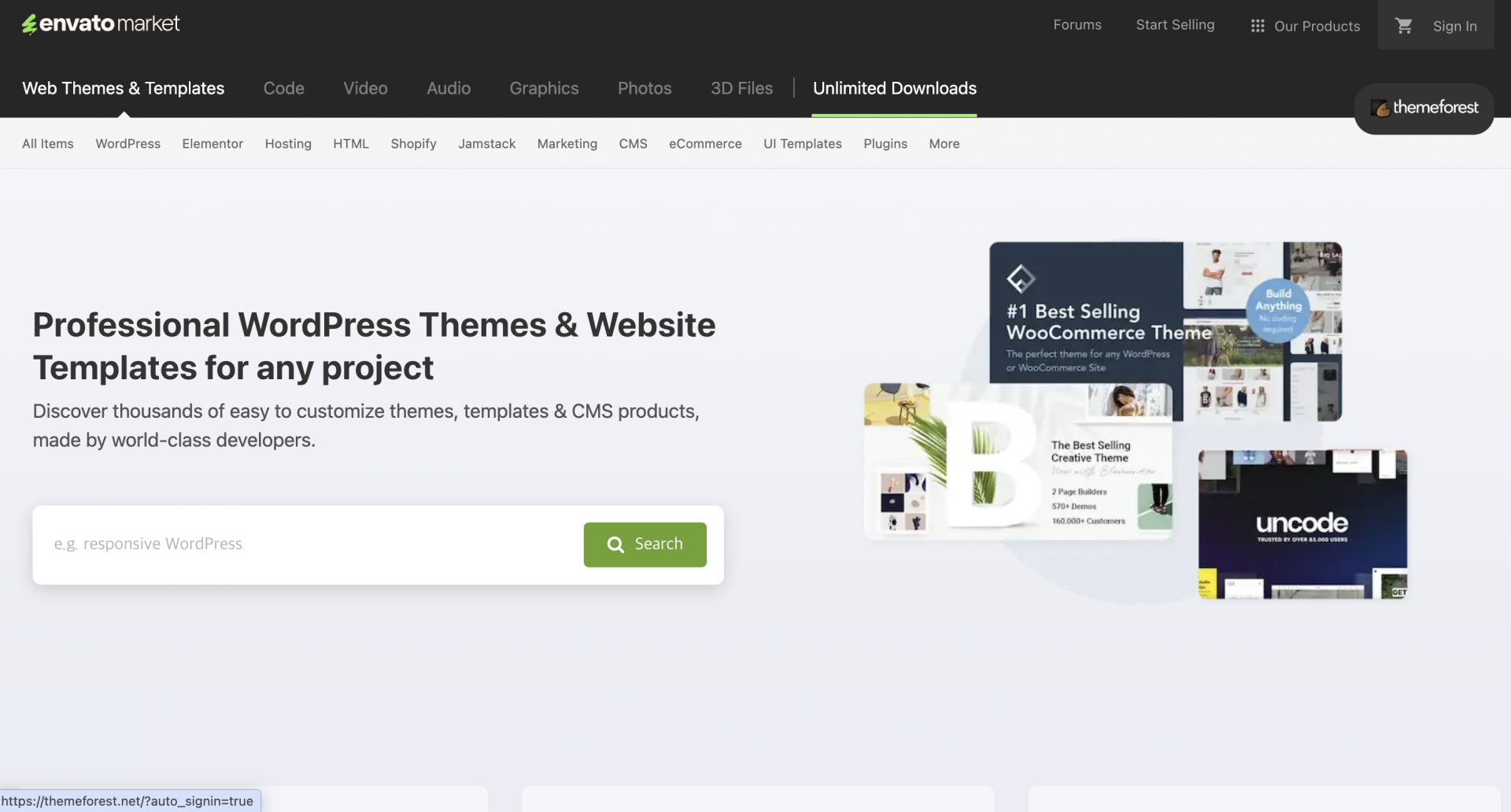Open the Best Selling Creative Theme image
Image resolution: width=1511 pixels, height=812 pixels.
[x=1018, y=462]
